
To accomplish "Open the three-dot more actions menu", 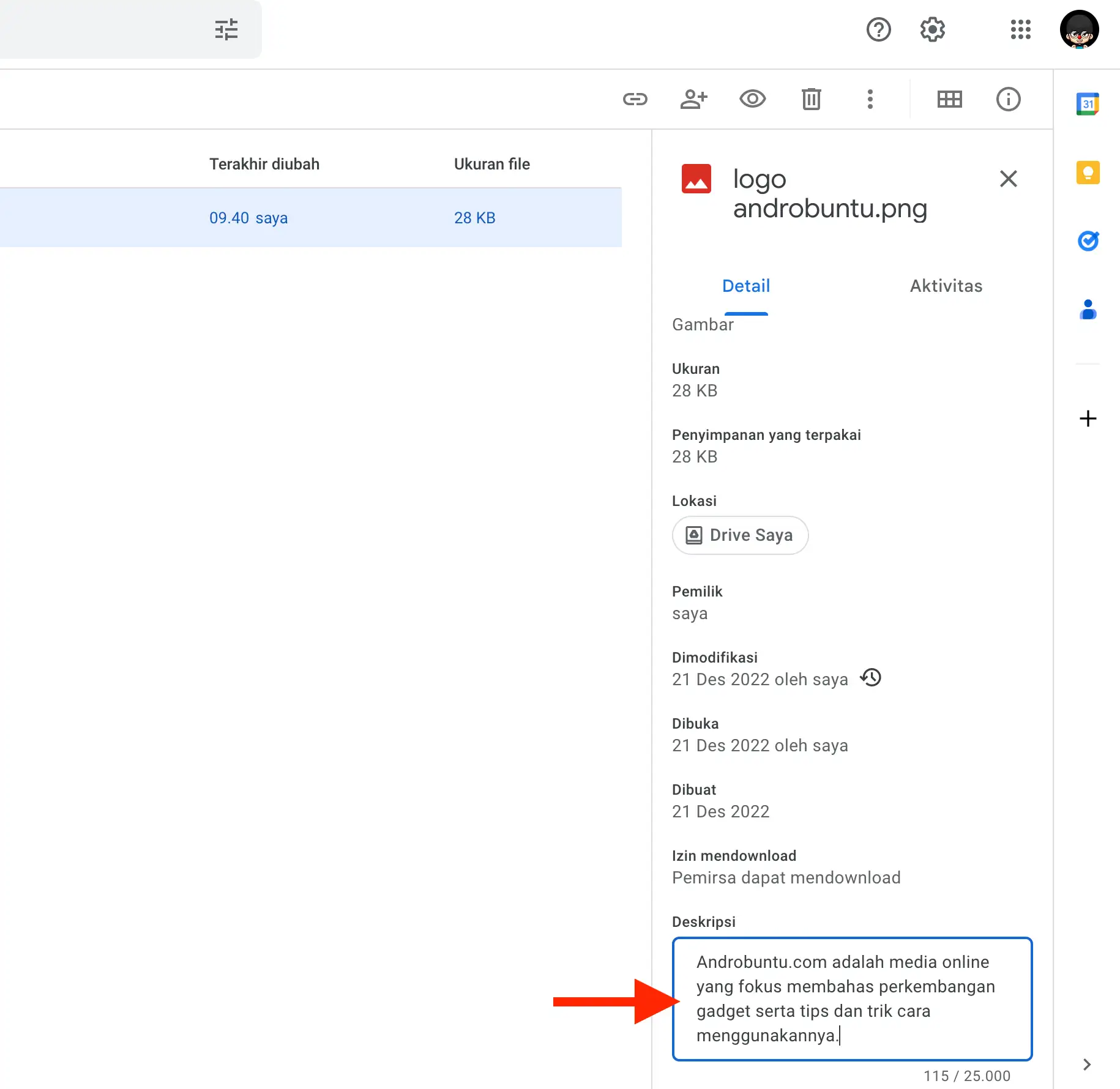I will click(870, 99).
